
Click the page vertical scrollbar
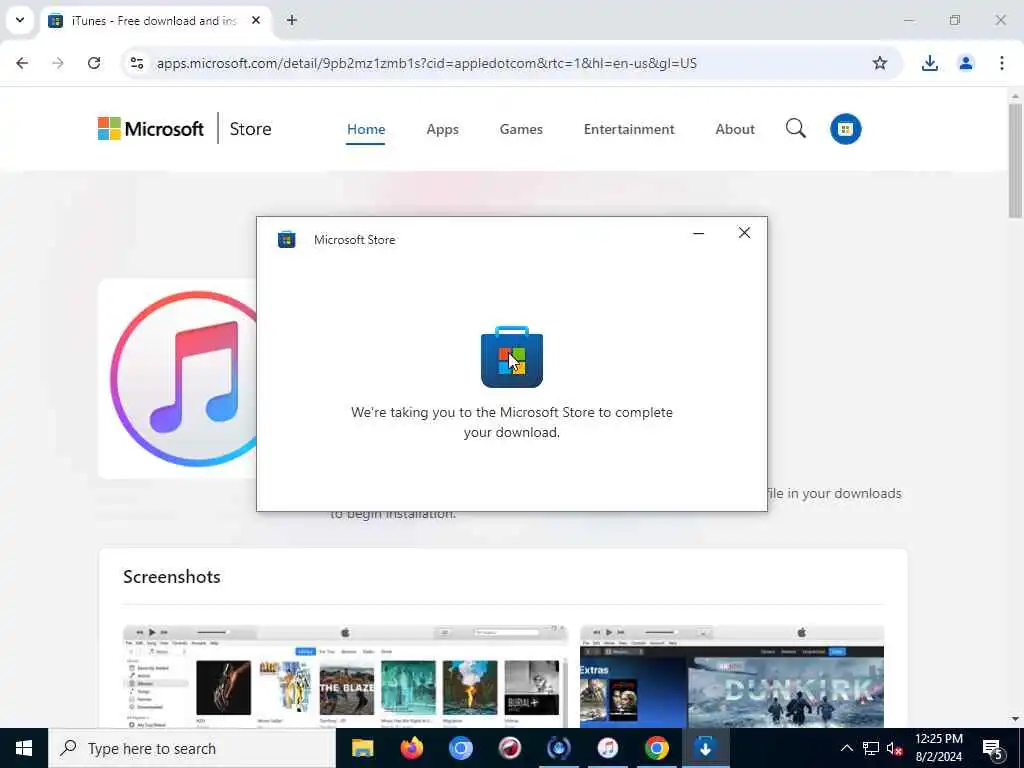click(1015, 161)
